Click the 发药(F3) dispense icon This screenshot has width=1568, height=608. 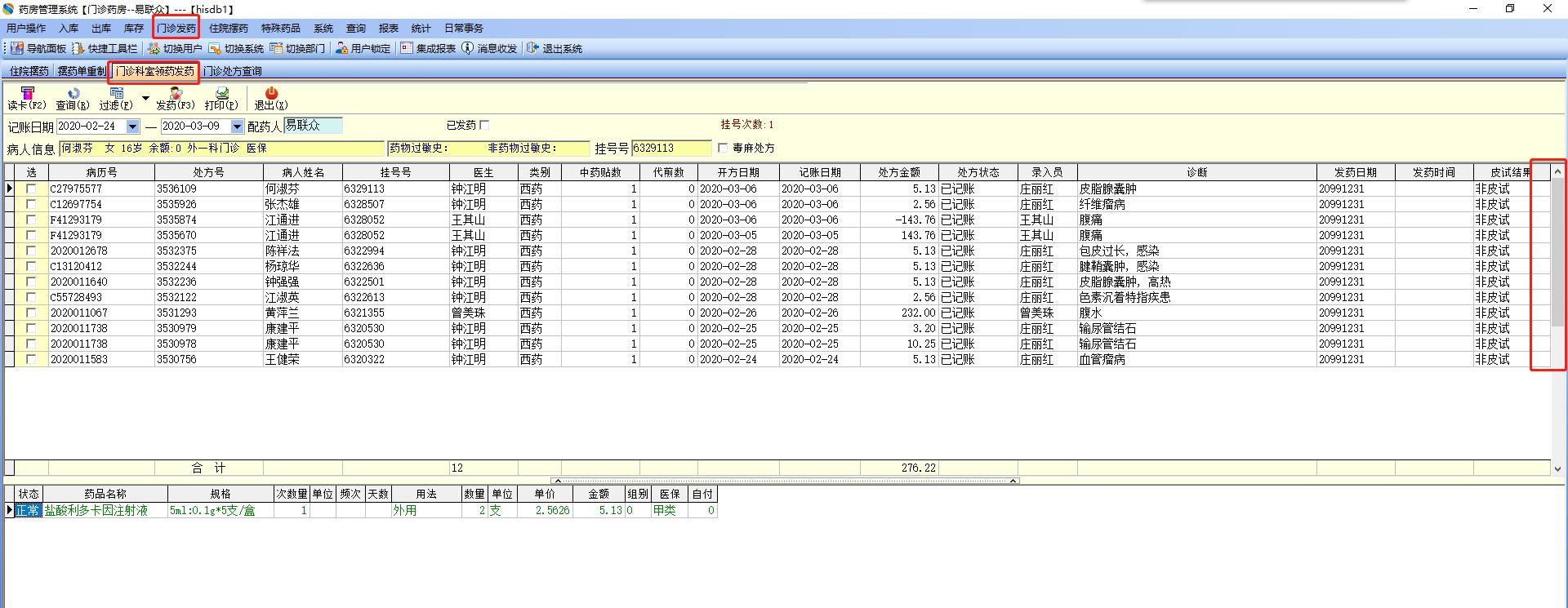coord(176,93)
